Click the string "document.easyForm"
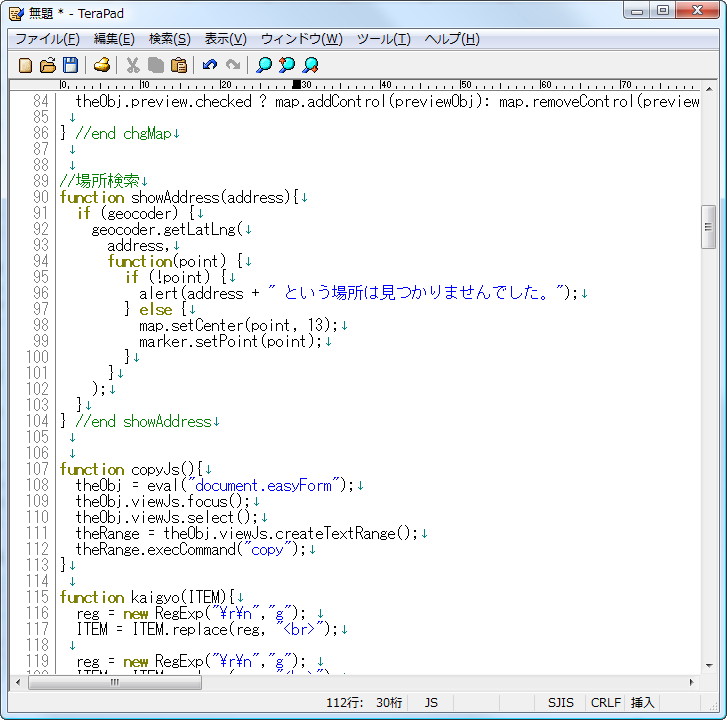 pos(263,485)
